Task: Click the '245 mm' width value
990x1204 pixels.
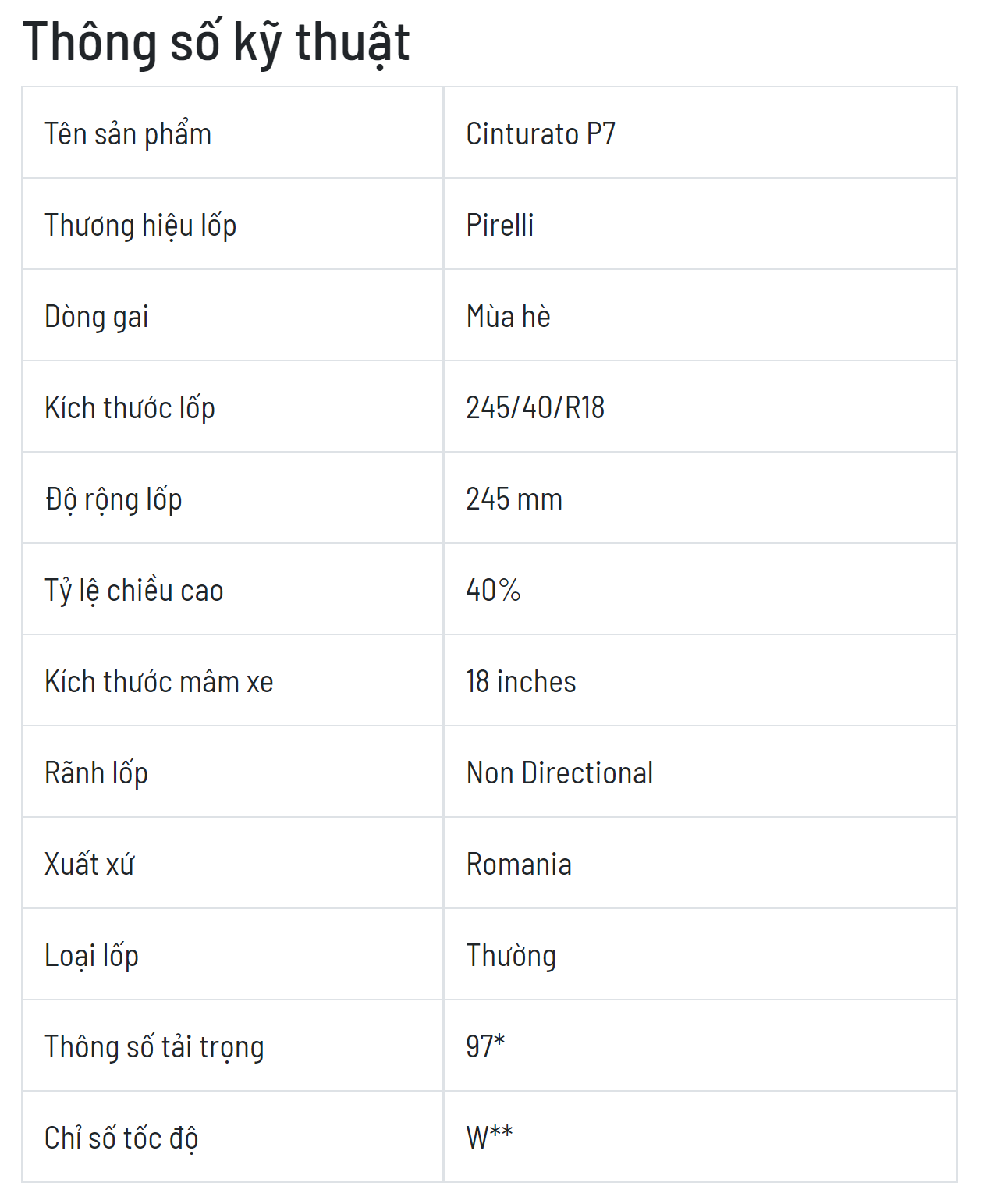Action: [x=514, y=499]
